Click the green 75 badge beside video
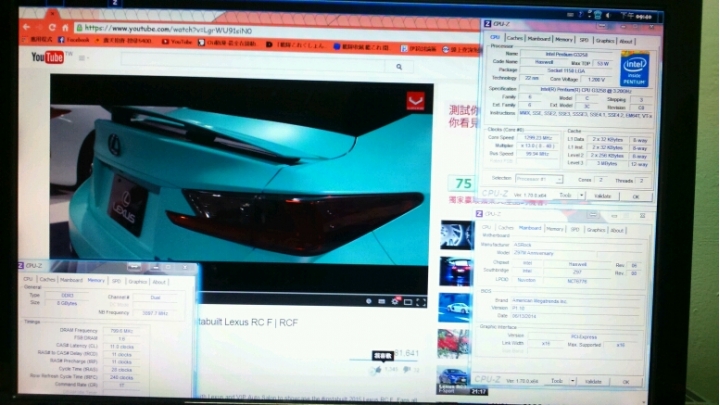The height and width of the screenshot is (405, 720). [x=463, y=184]
